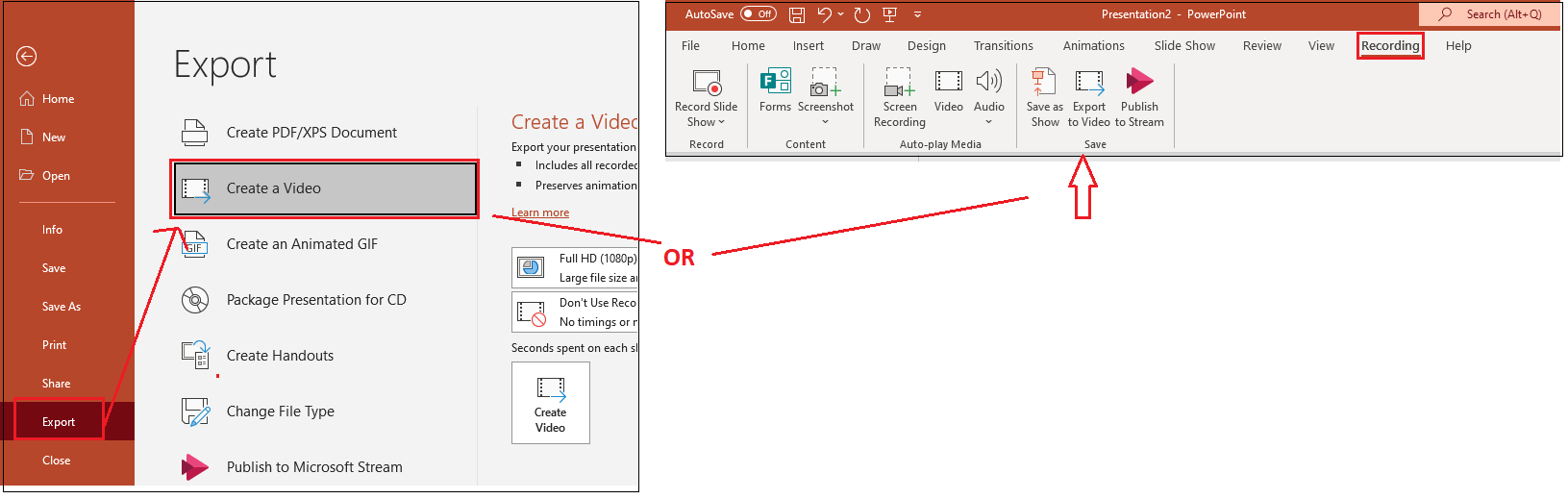Open the Full HD (1080p) quality dropdown

click(x=575, y=268)
